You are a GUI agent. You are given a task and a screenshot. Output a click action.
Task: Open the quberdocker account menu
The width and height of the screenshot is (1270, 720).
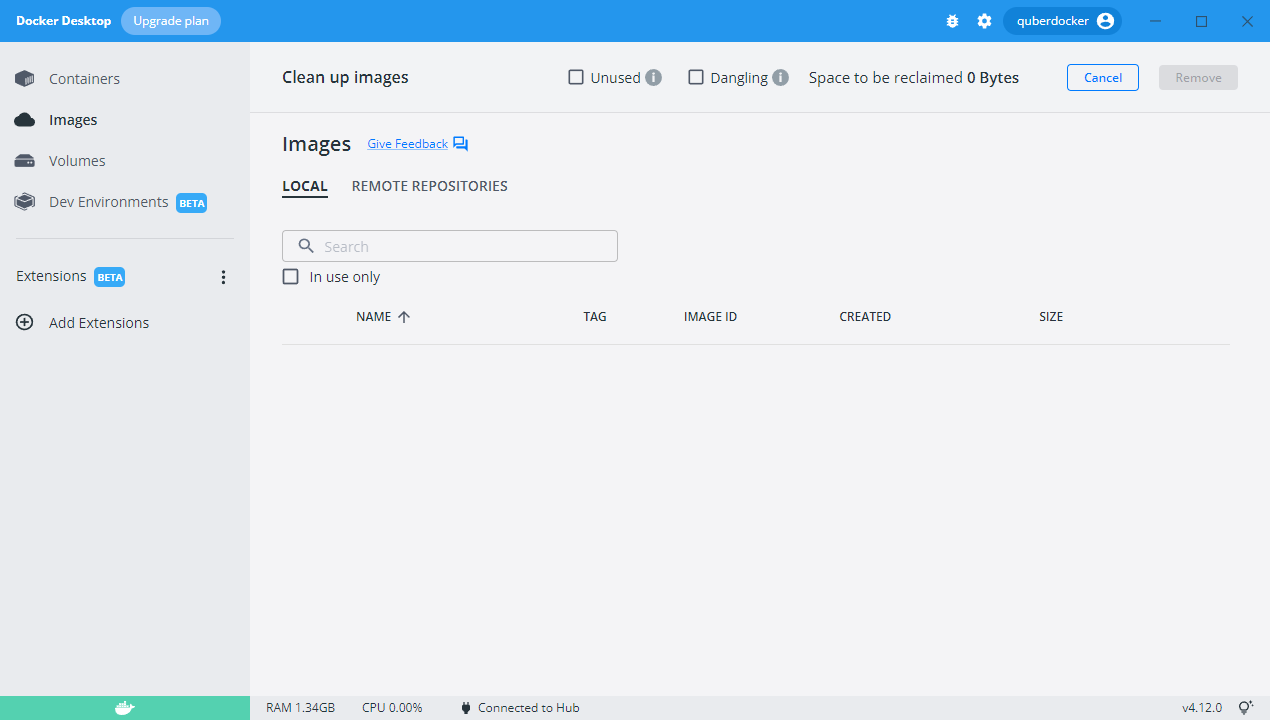tap(1062, 21)
